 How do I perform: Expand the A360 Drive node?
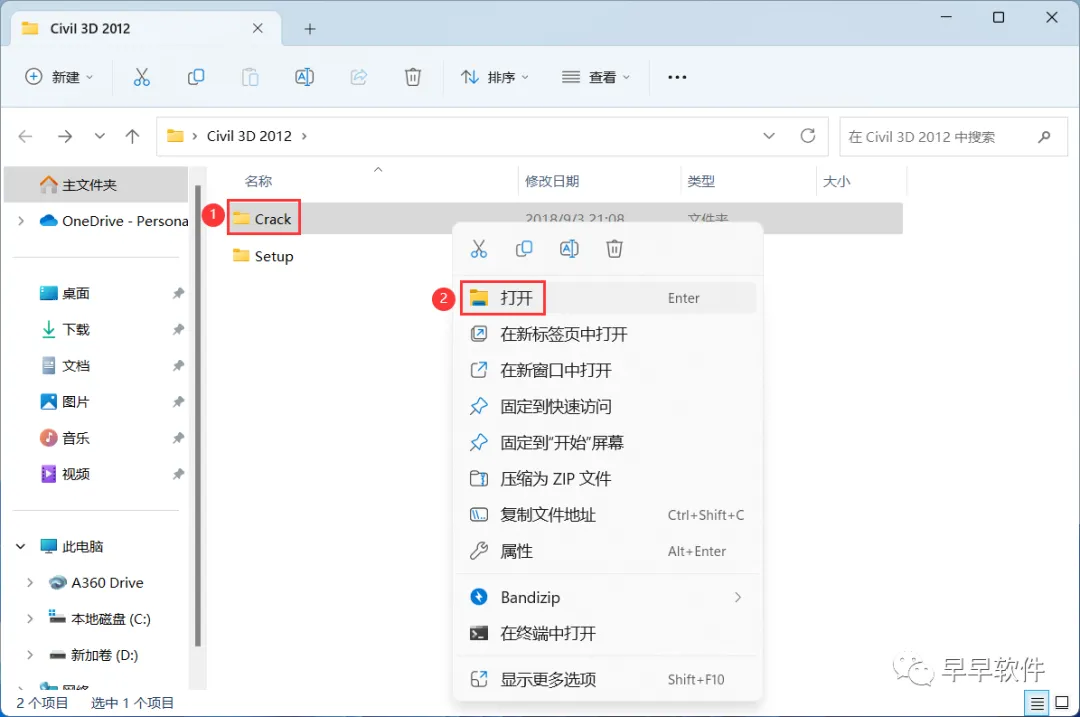30,583
